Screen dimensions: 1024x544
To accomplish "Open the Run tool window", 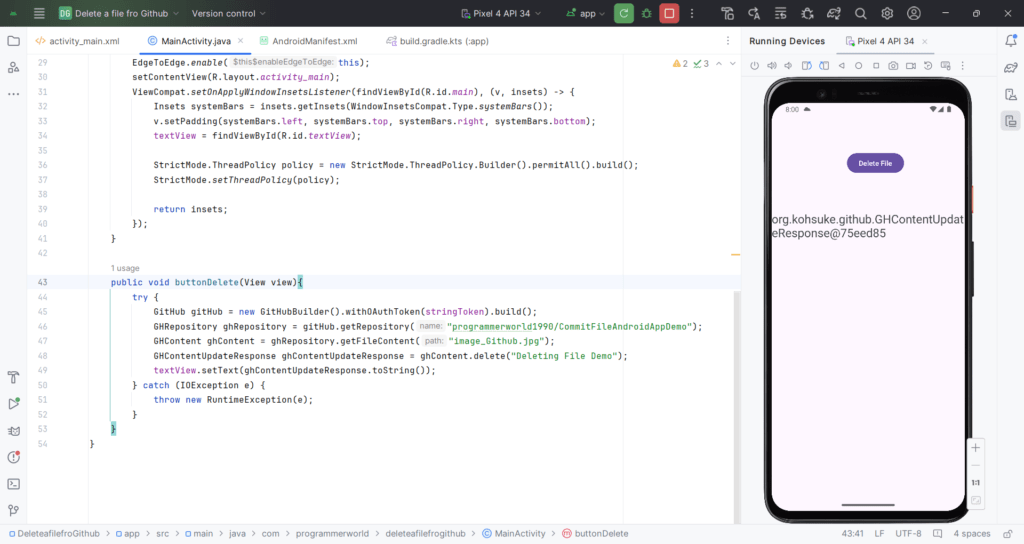I will point(13,404).
